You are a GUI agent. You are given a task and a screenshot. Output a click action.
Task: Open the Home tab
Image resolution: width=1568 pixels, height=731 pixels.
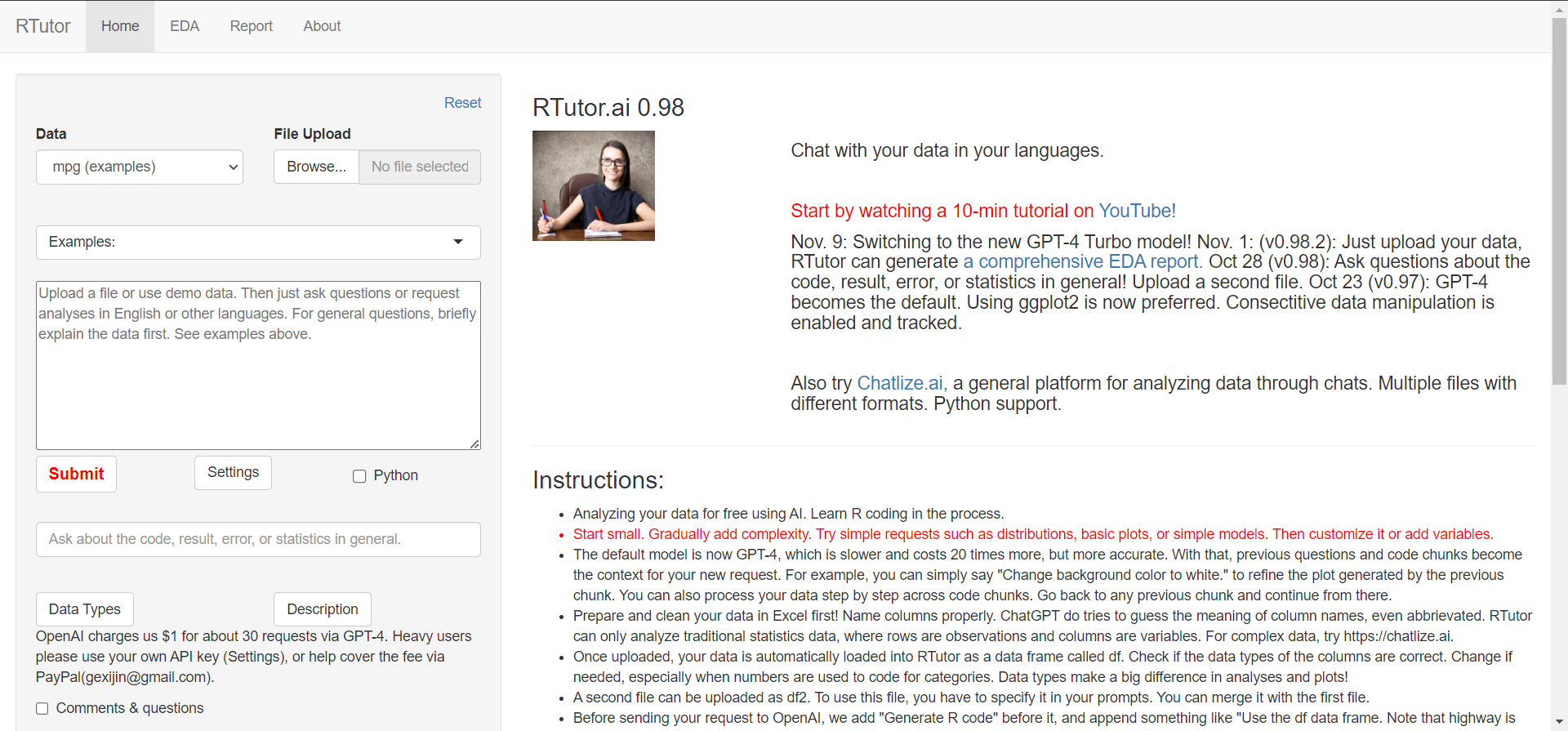120,26
